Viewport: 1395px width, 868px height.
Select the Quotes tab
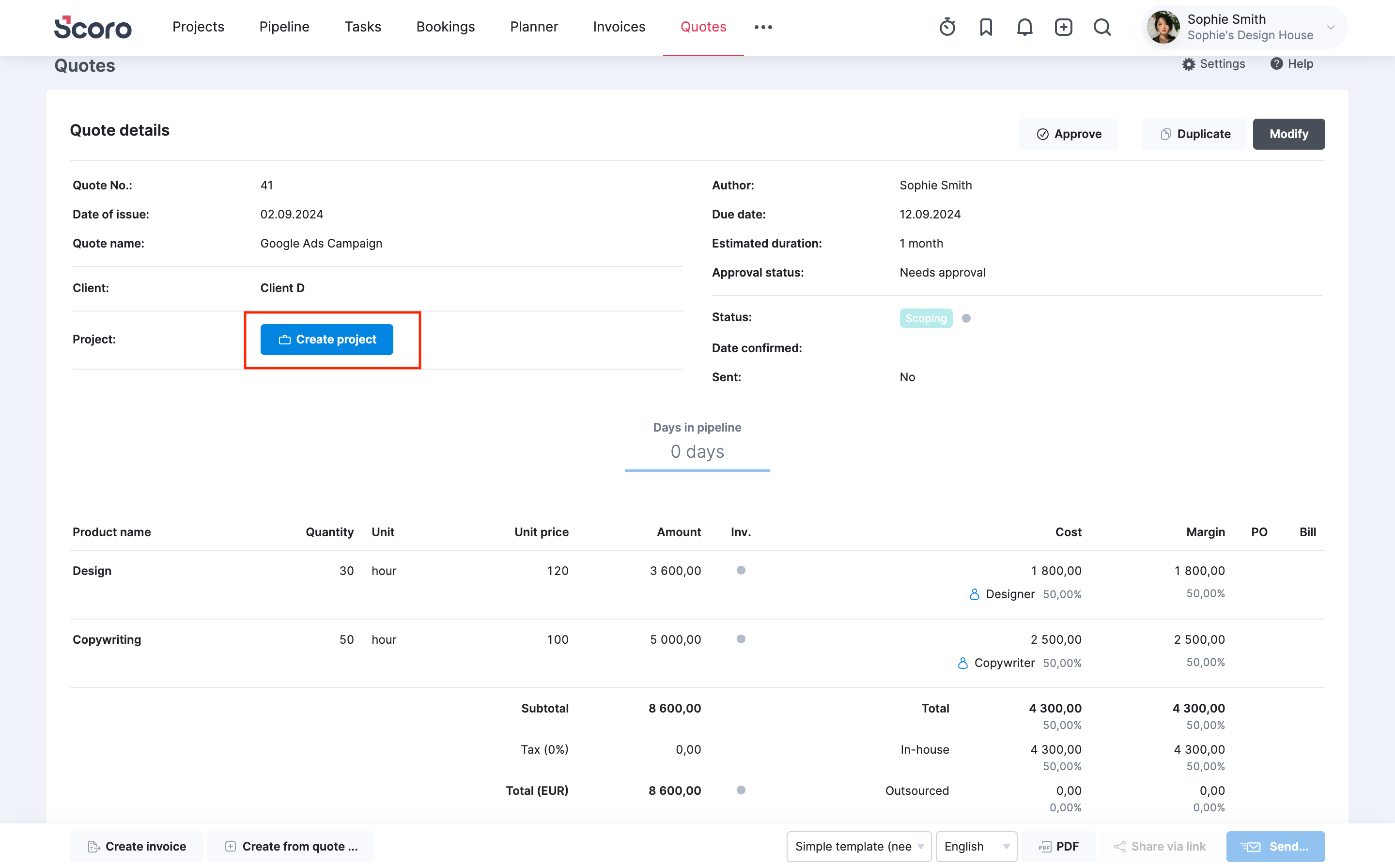click(x=703, y=27)
